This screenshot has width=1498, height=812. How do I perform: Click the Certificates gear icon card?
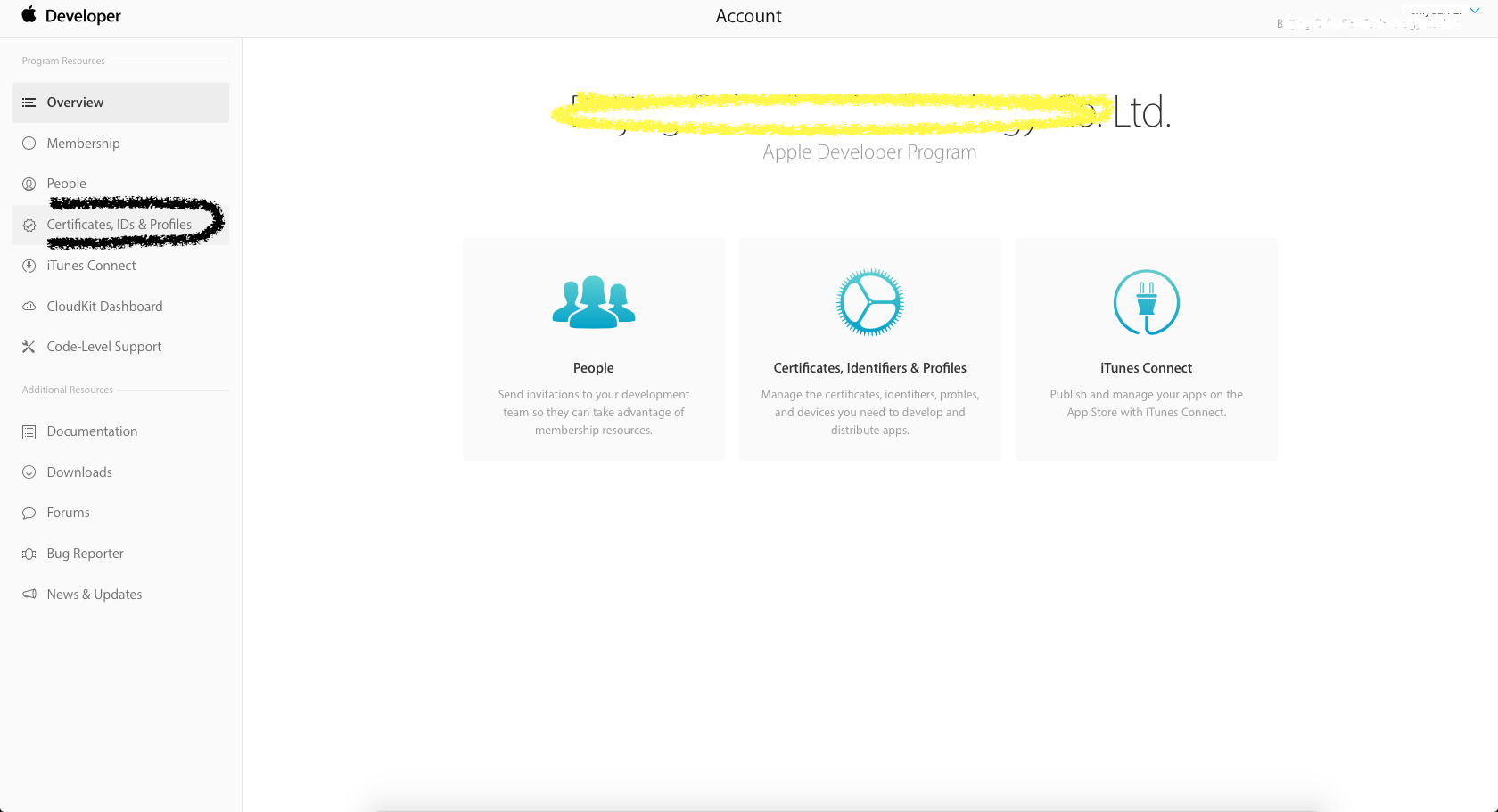(870, 302)
